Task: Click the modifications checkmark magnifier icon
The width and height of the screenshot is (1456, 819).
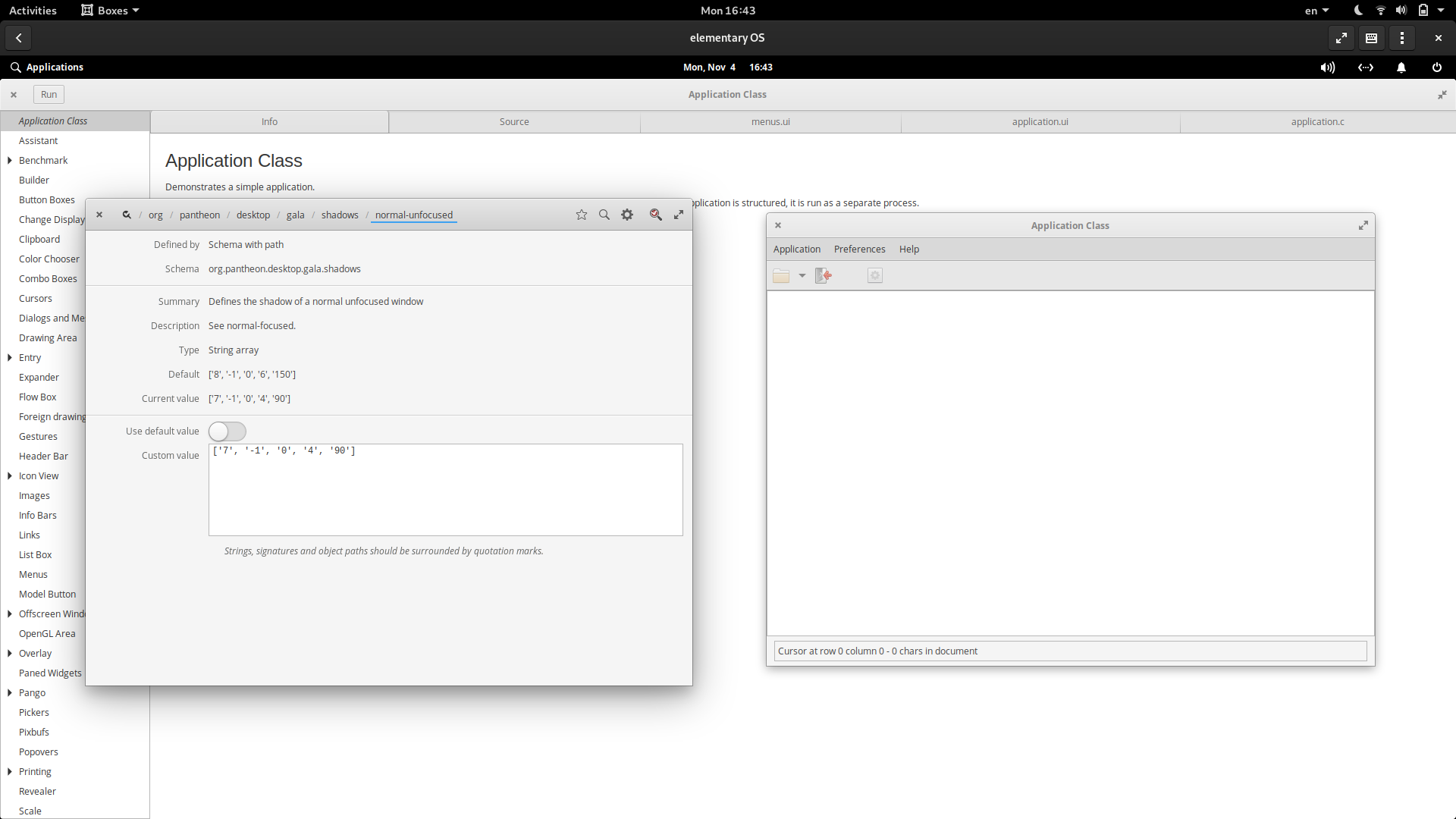Action: (x=656, y=215)
